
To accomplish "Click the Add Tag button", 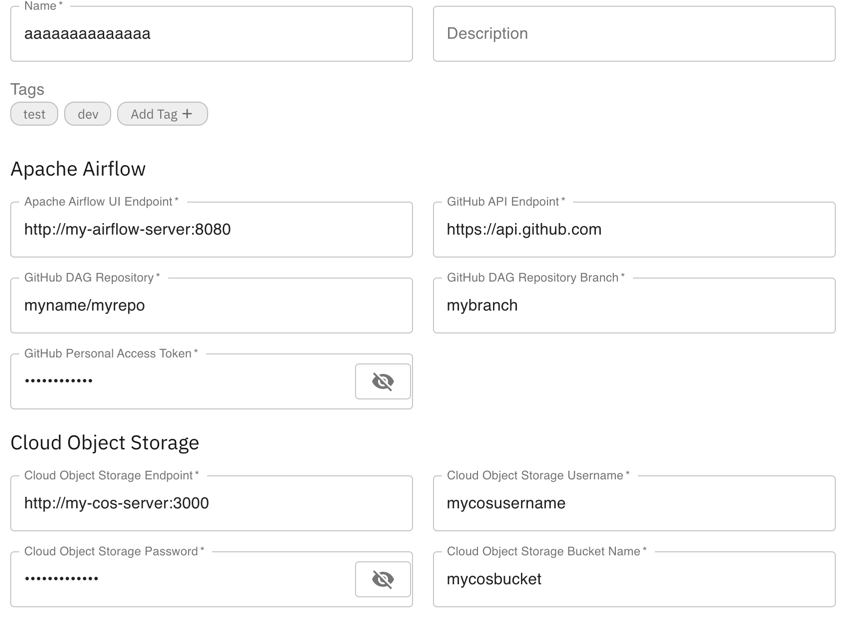I will 162,113.
